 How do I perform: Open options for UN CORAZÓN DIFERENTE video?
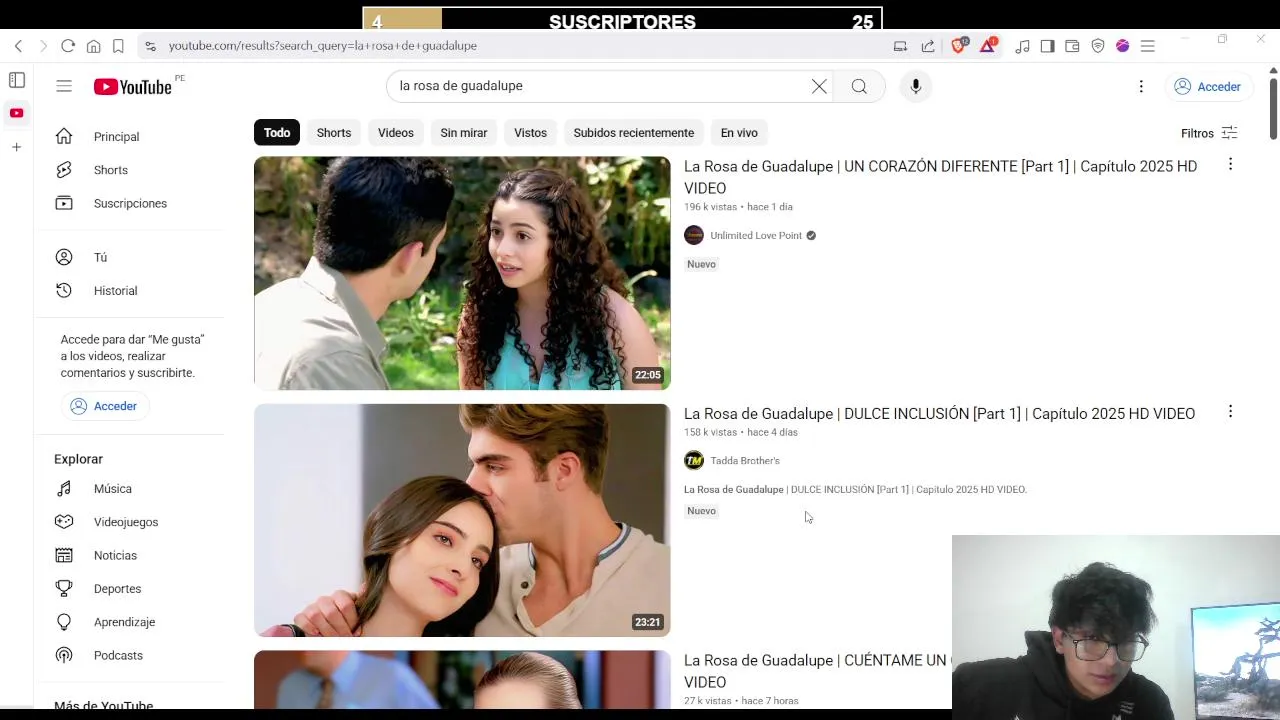coord(1230,164)
